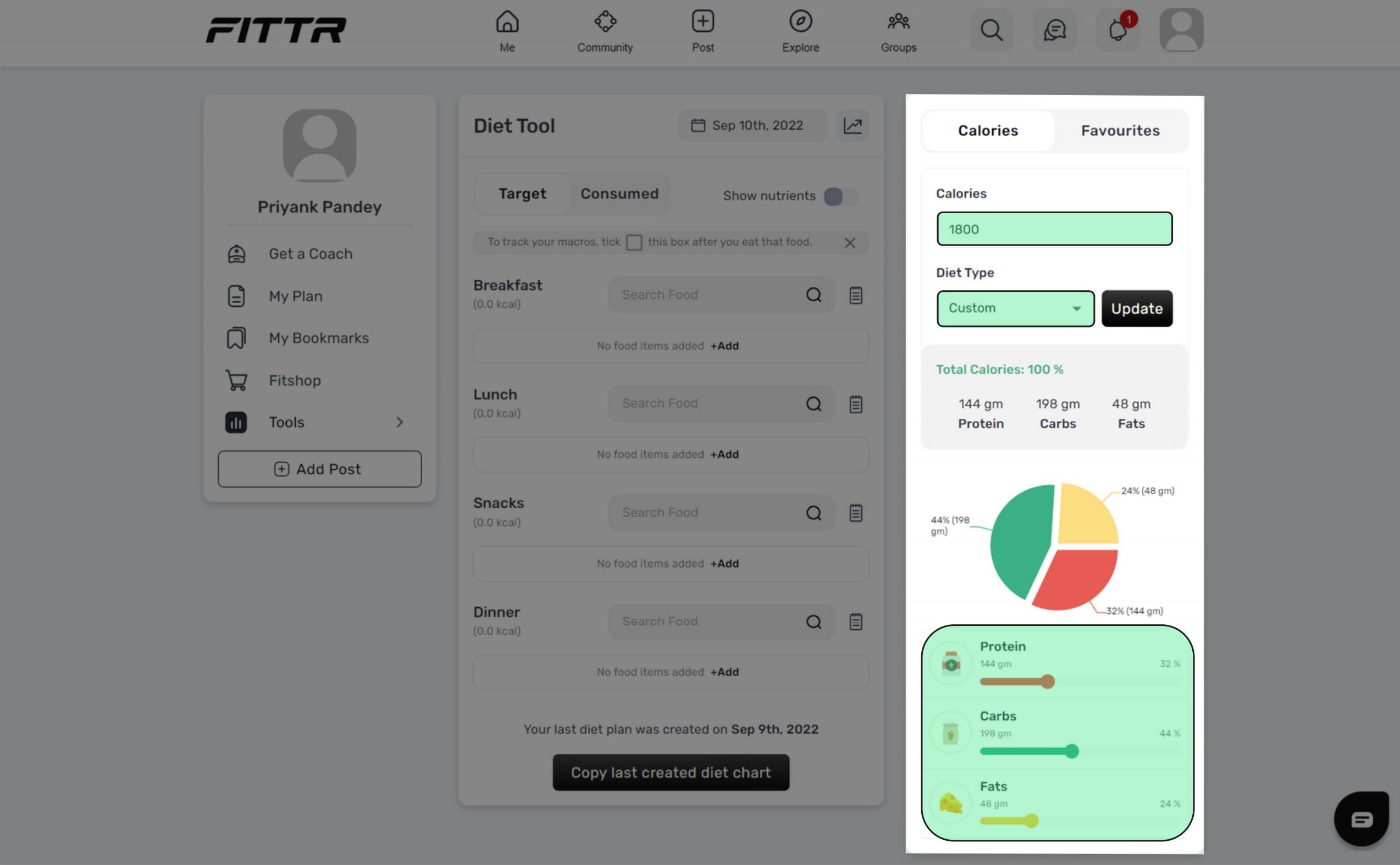Tick the macro tracking hint checkbox
This screenshot has width=1400, height=865.
[x=634, y=242]
